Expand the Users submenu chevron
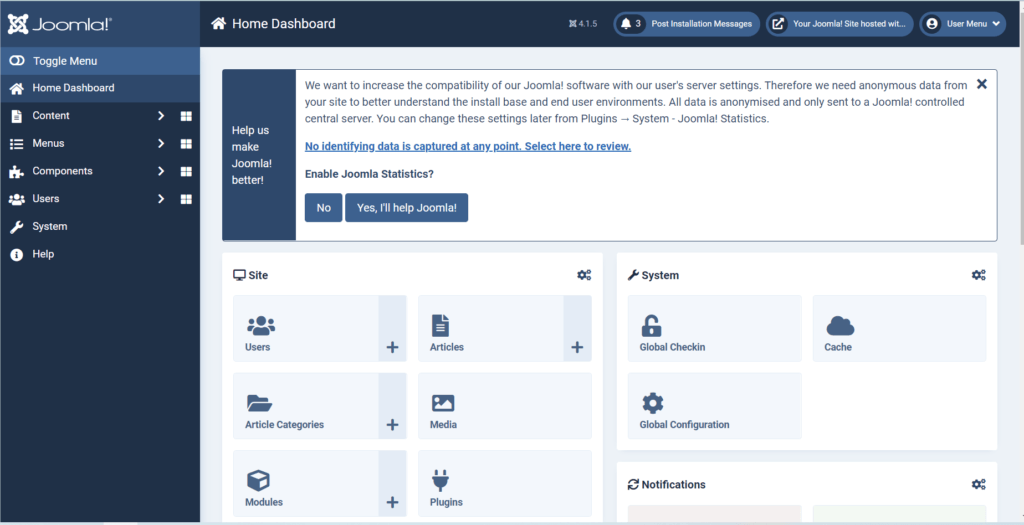Viewport: 1024px width, 525px height. tap(161, 199)
